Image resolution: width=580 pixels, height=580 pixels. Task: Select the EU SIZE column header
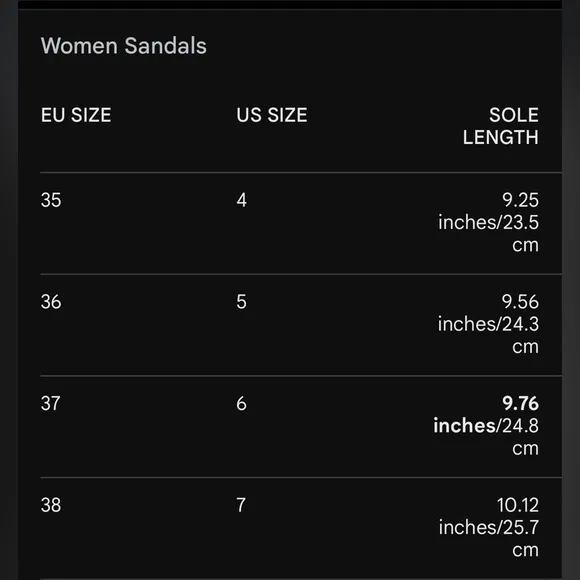click(x=76, y=115)
